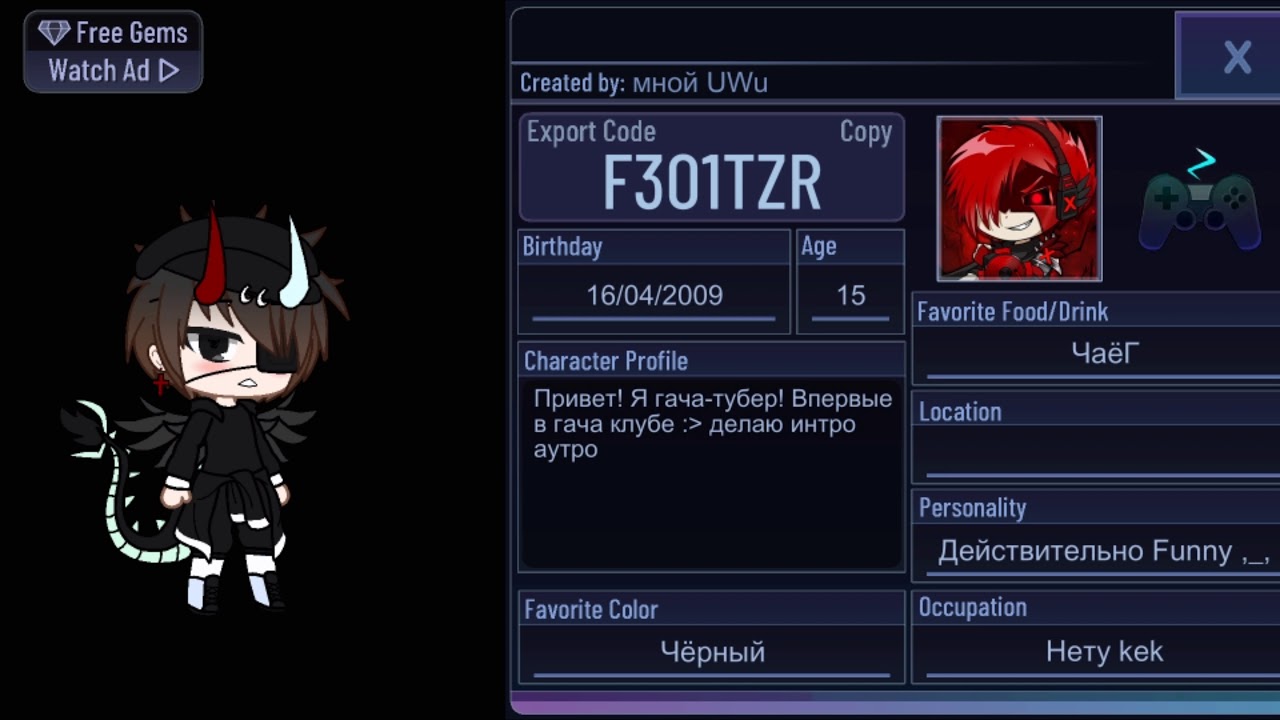Viewport: 1280px width, 720px height.
Task: Click the Free Gems Watch Ad button
Action: 113,52
